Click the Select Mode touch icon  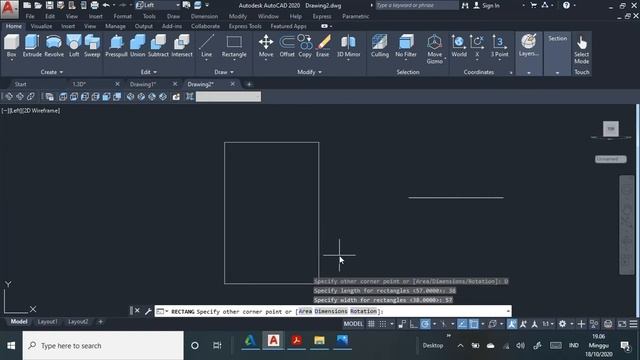click(x=581, y=49)
